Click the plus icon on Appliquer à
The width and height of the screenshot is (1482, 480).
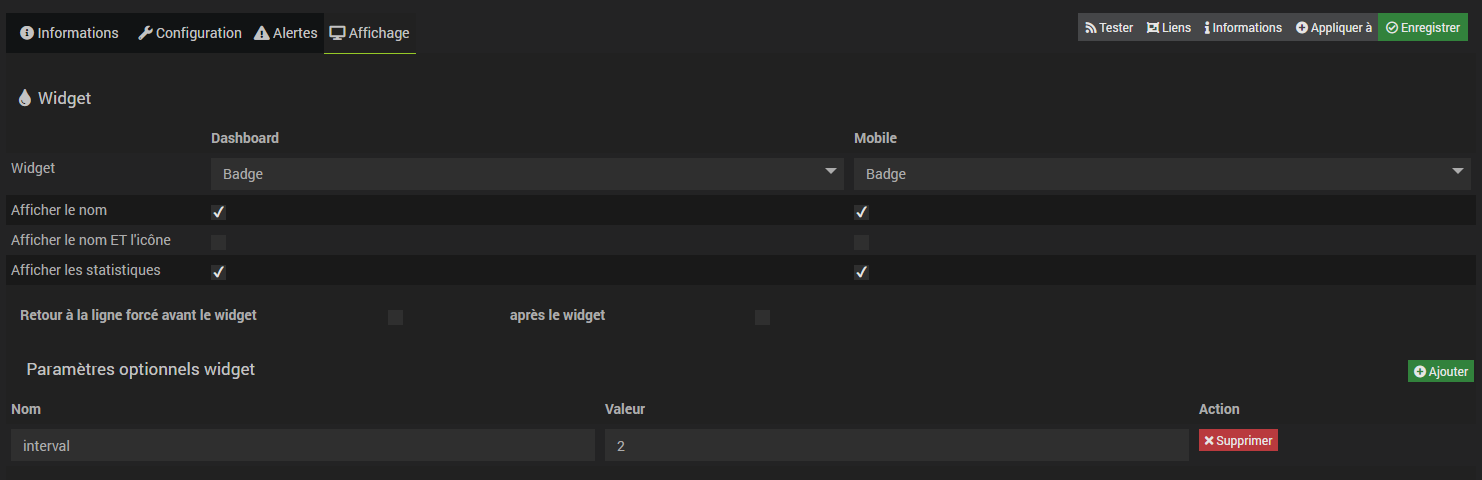(1302, 28)
